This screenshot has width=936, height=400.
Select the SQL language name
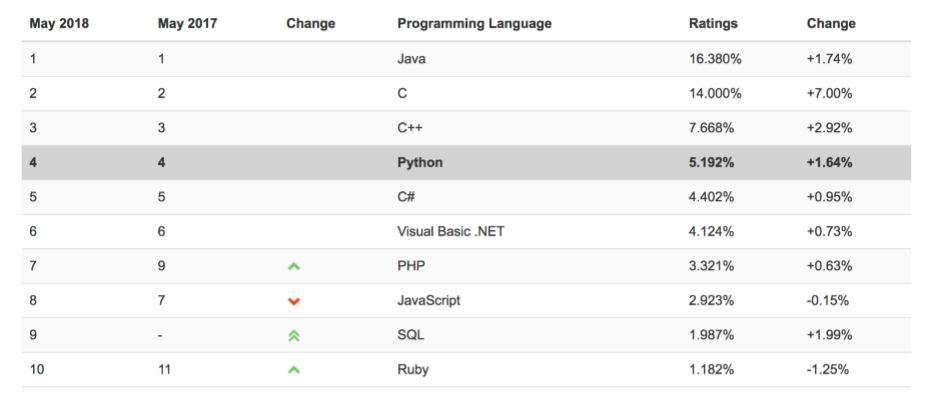tap(410, 335)
